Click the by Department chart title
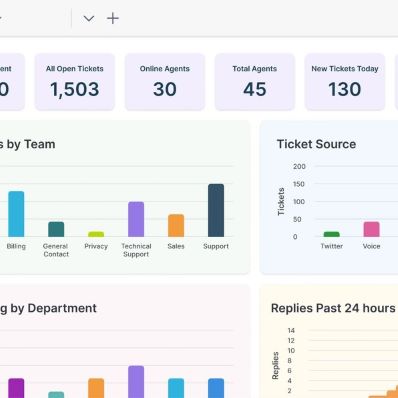 coord(48,308)
